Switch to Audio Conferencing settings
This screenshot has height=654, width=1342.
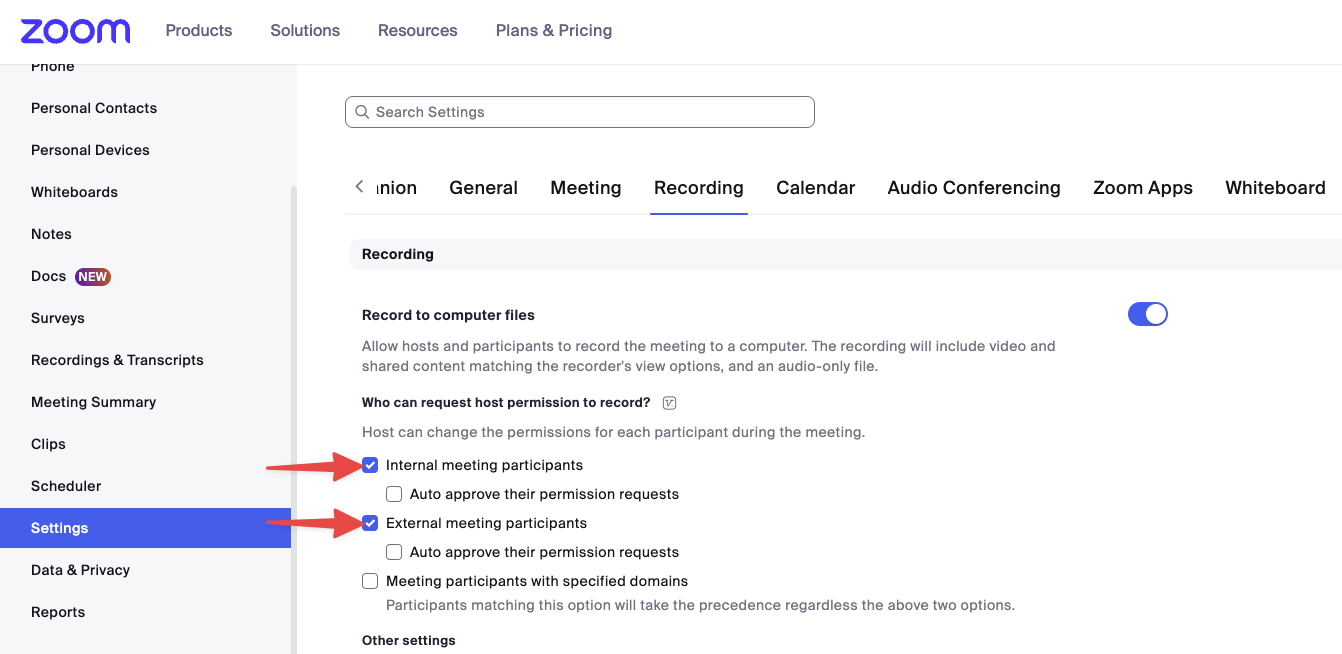973,187
